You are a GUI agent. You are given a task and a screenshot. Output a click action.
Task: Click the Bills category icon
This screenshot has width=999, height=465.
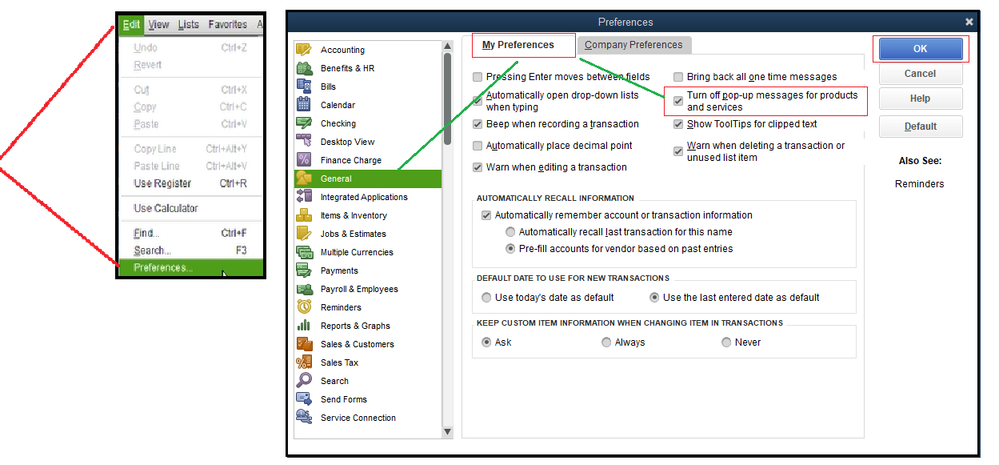click(x=304, y=87)
